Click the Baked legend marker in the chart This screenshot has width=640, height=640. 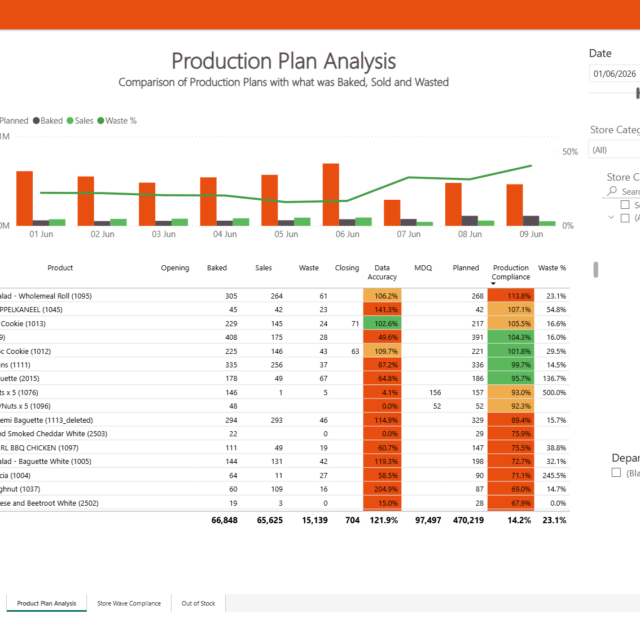pos(36,121)
